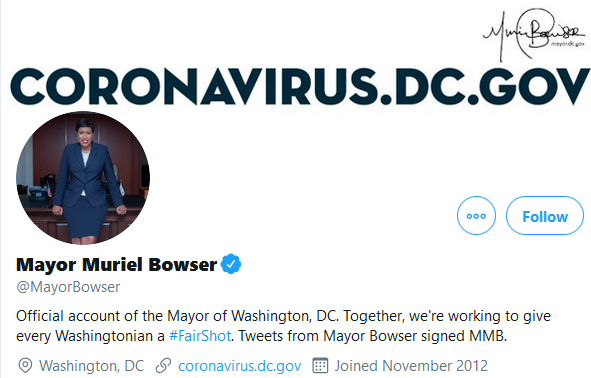Click the Joined November 2012 text

(x=411, y=366)
